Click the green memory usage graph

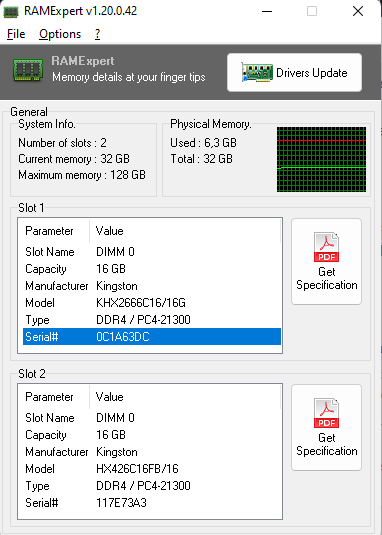(x=321, y=159)
